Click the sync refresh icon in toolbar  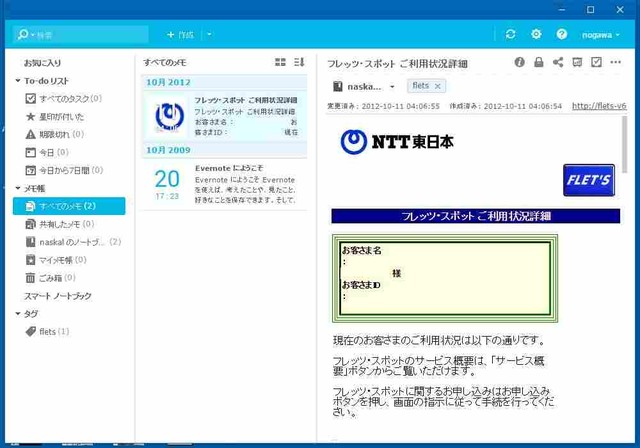click(x=510, y=34)
